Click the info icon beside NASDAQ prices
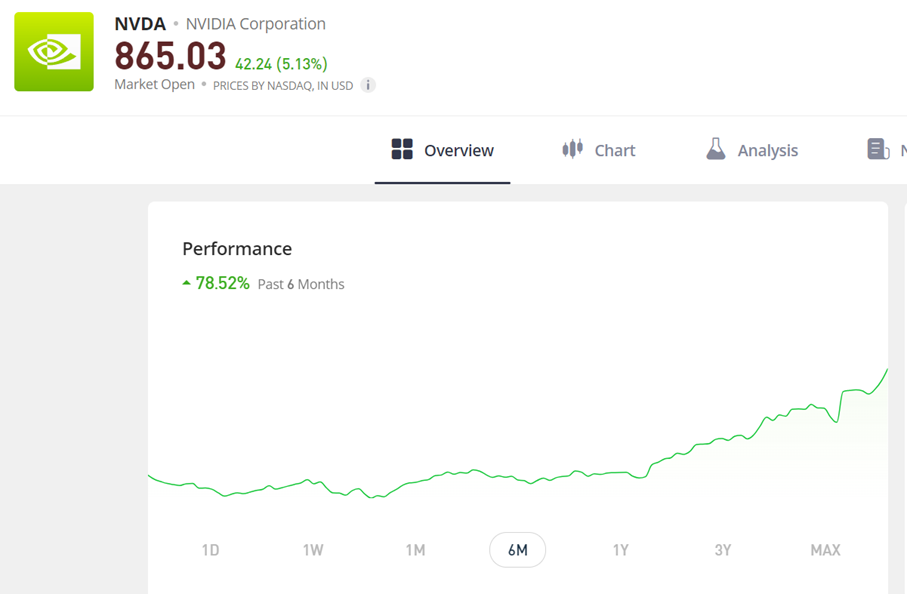The width and height of the screenshot is (907, 594). coord(368,85)
